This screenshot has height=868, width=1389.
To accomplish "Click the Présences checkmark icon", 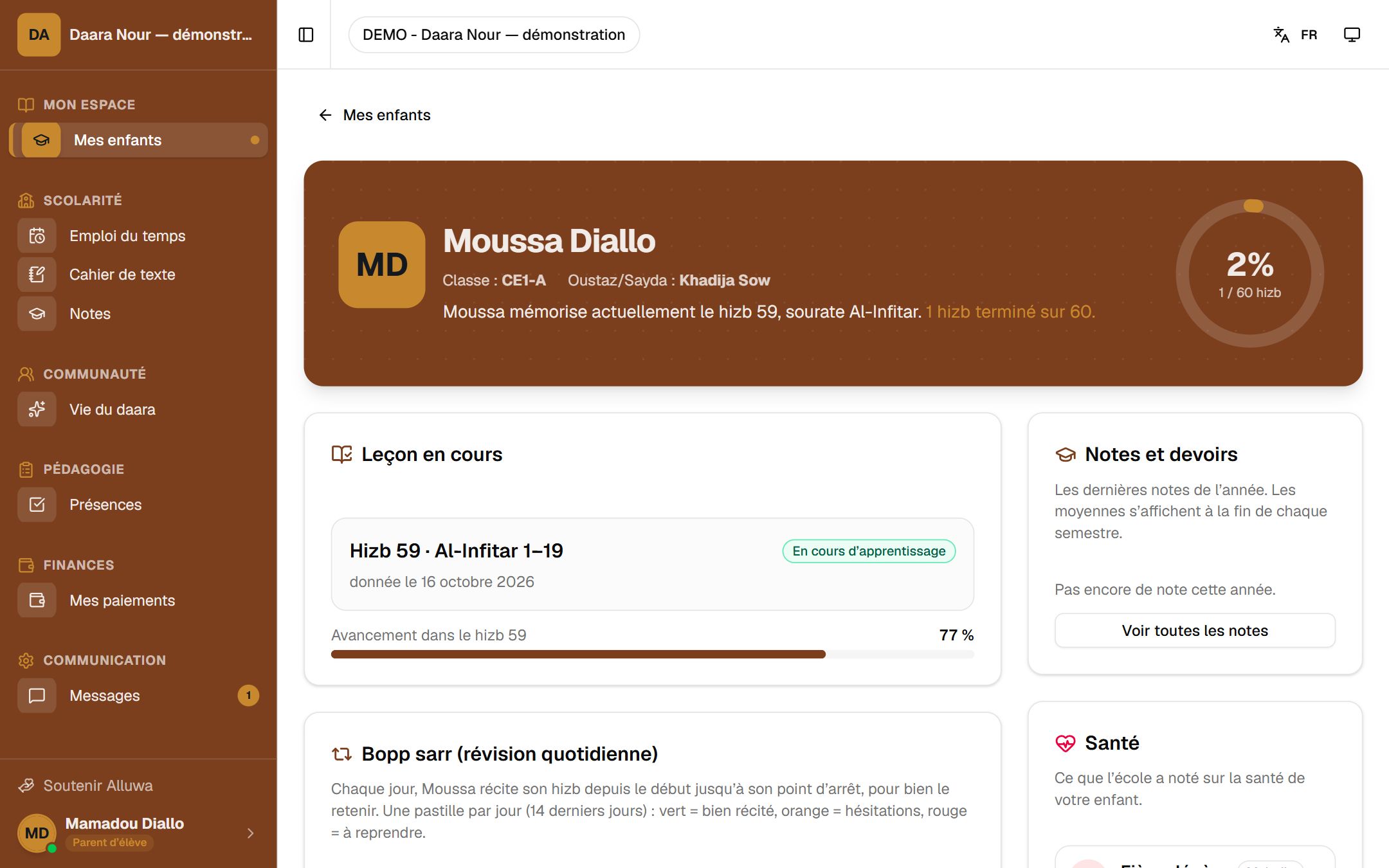I will [x=37, y=505].
